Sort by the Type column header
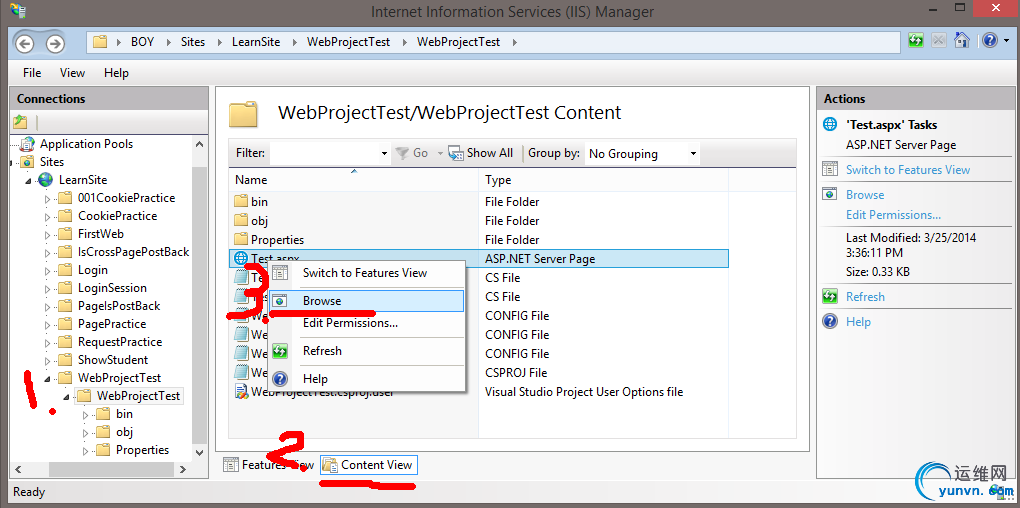 (x=604, y=180)
